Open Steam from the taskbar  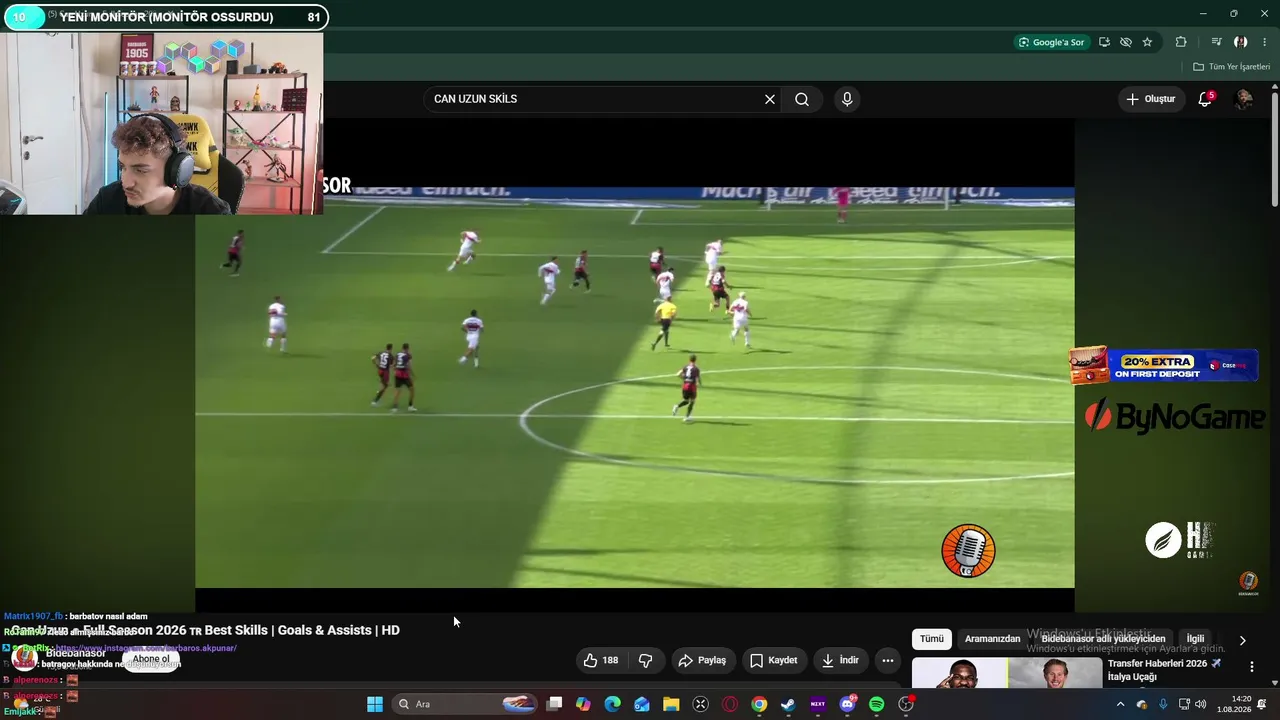(x=788, y=704)
